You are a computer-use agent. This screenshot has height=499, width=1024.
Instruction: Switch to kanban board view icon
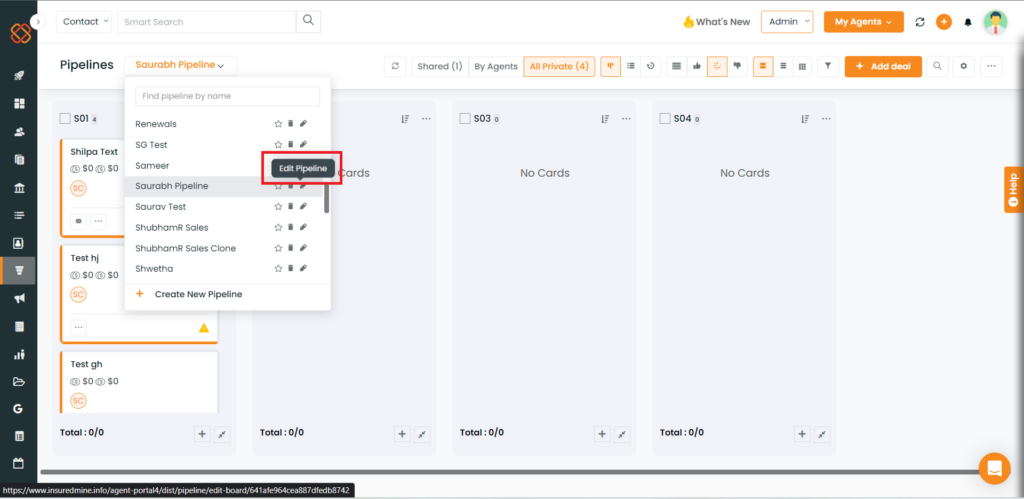611,66
